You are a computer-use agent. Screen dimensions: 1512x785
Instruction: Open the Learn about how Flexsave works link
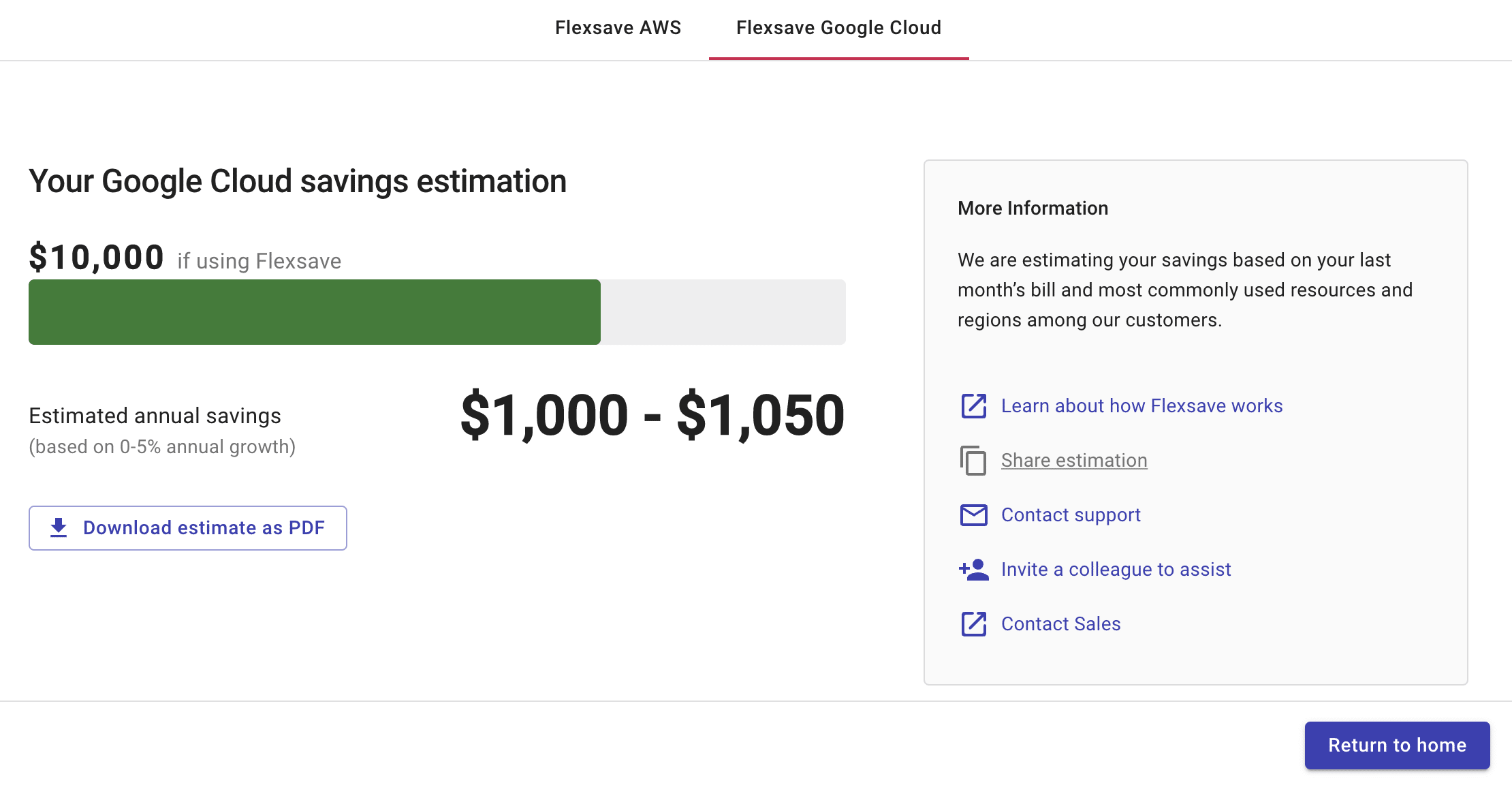pyautogui.click(x=1141, y=406)
